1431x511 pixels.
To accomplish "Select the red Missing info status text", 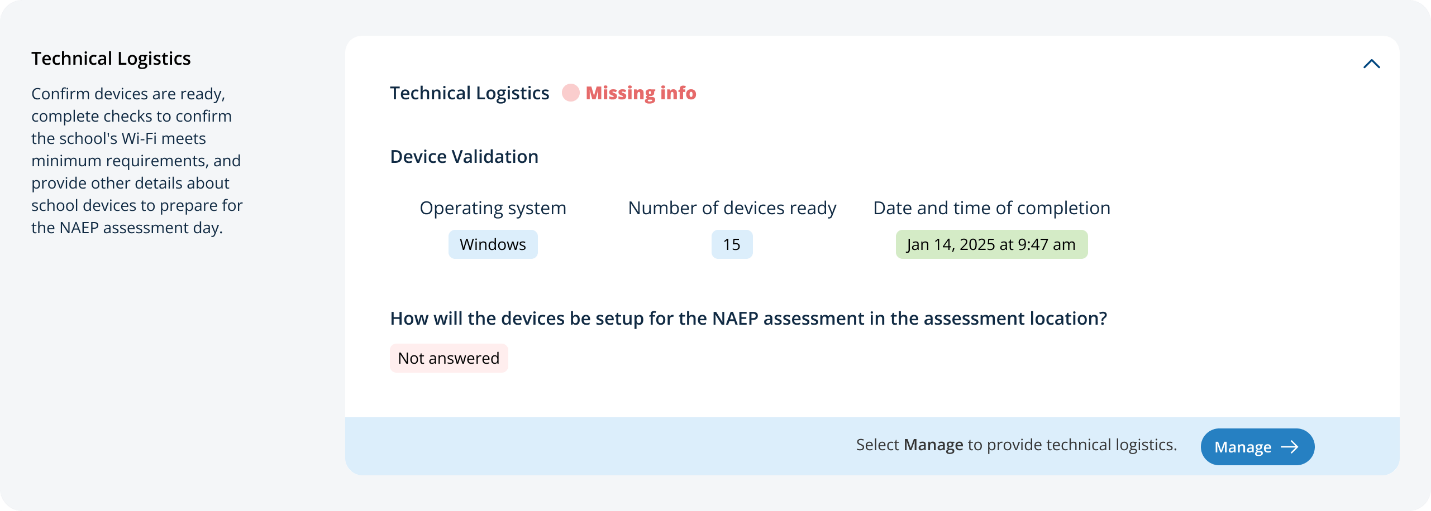I will click(x=640, y=93).
